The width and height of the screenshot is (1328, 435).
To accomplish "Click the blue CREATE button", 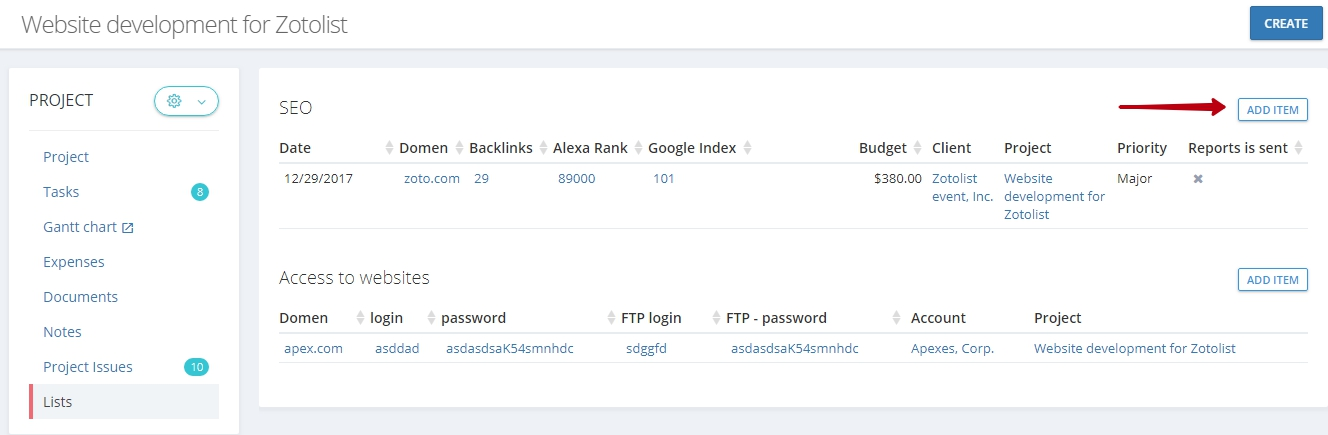I will coord(1286,23).
